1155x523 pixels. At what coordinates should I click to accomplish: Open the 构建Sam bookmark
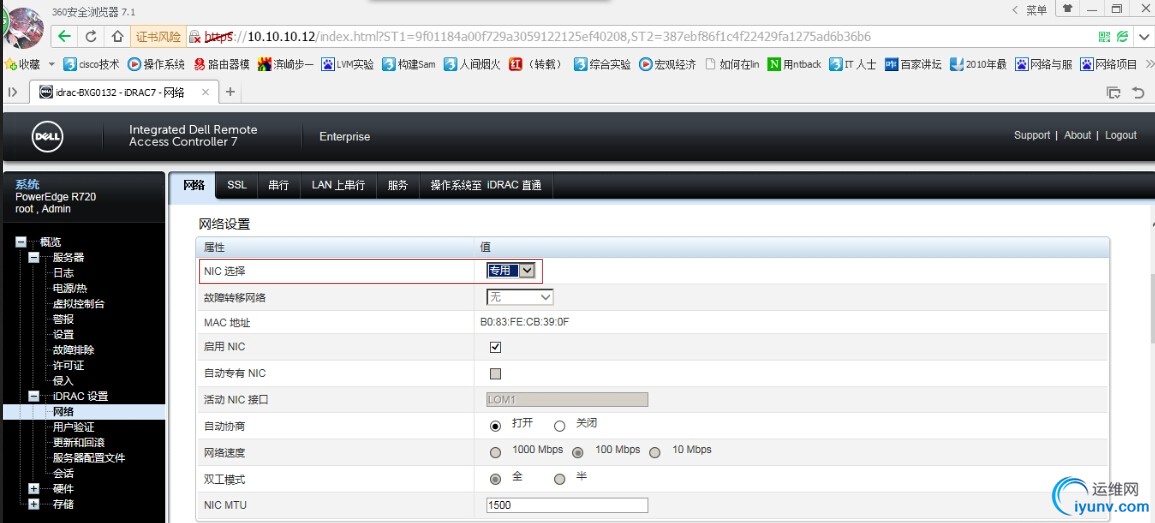(x=409, y=64)
